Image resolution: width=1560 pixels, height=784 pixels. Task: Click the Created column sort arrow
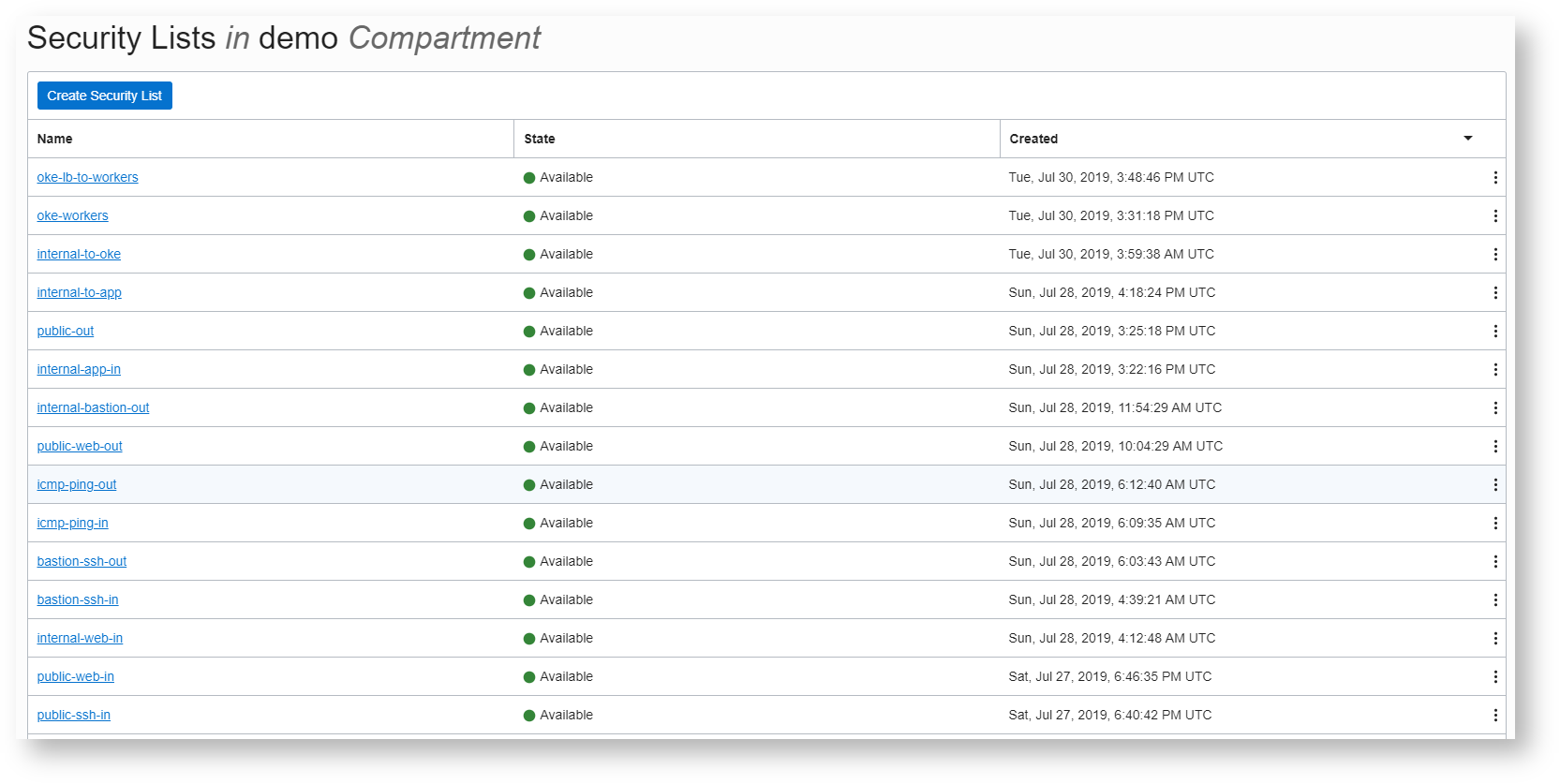(1467, 139)
